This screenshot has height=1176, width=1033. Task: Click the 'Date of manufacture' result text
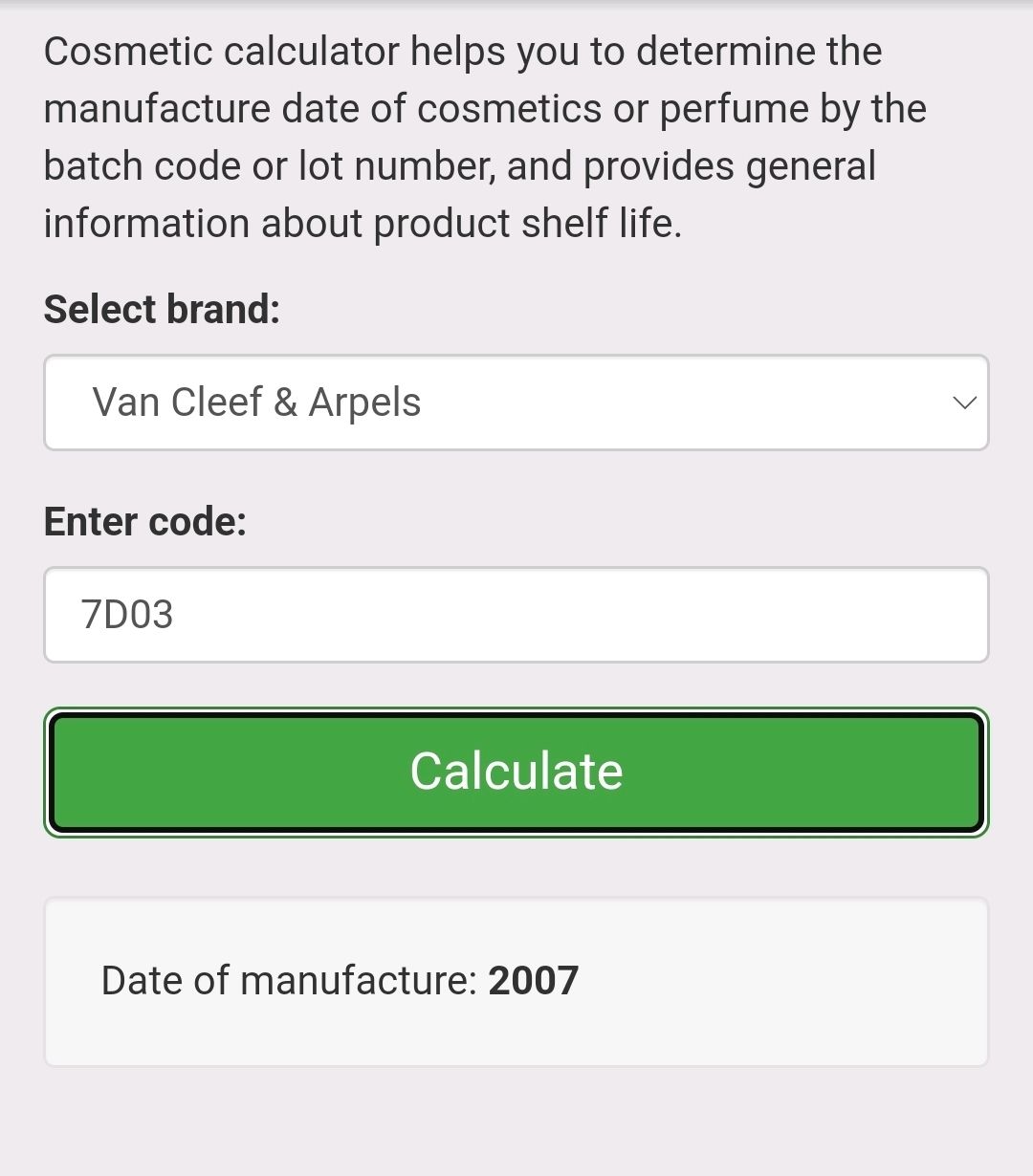tap(289, 981)
